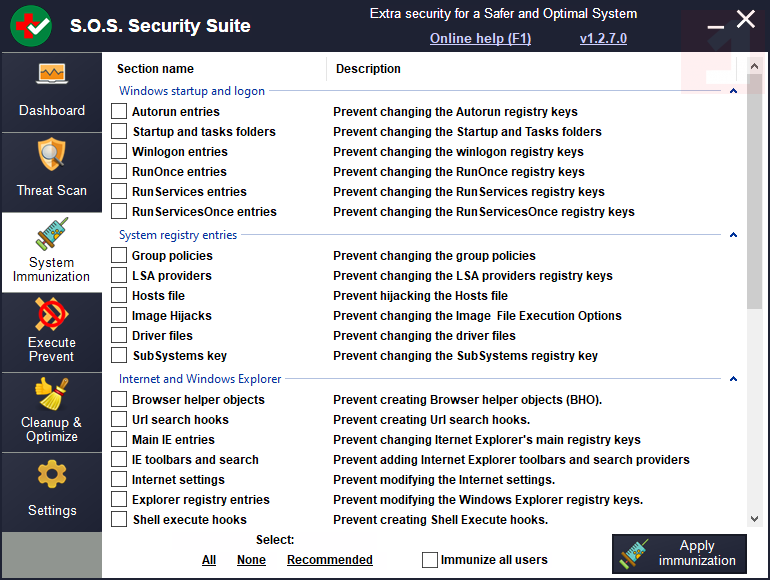Click the version v1.2.7.0 link

(603, 39)
